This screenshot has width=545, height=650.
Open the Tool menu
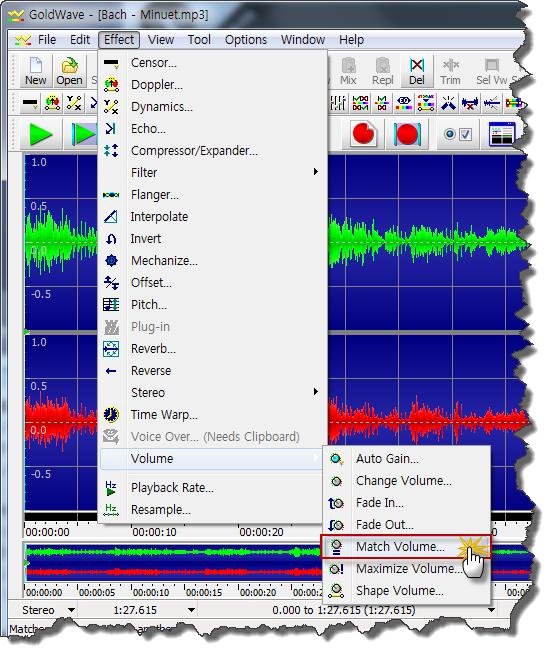(199, 40)
